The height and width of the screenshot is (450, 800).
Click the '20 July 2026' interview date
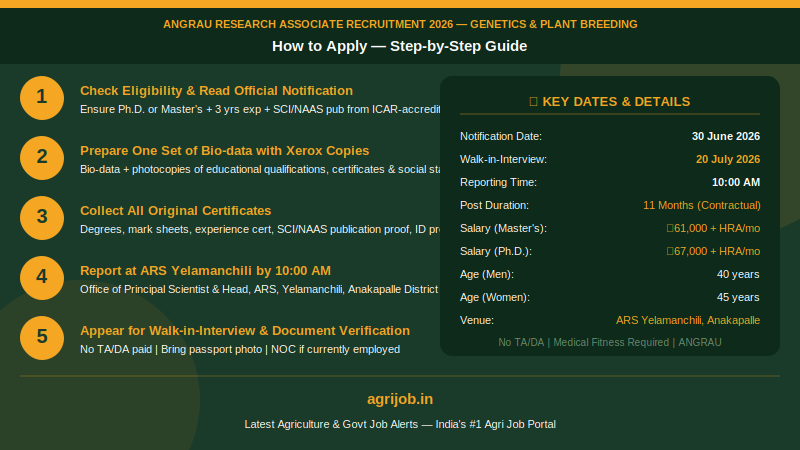[728, 159]
